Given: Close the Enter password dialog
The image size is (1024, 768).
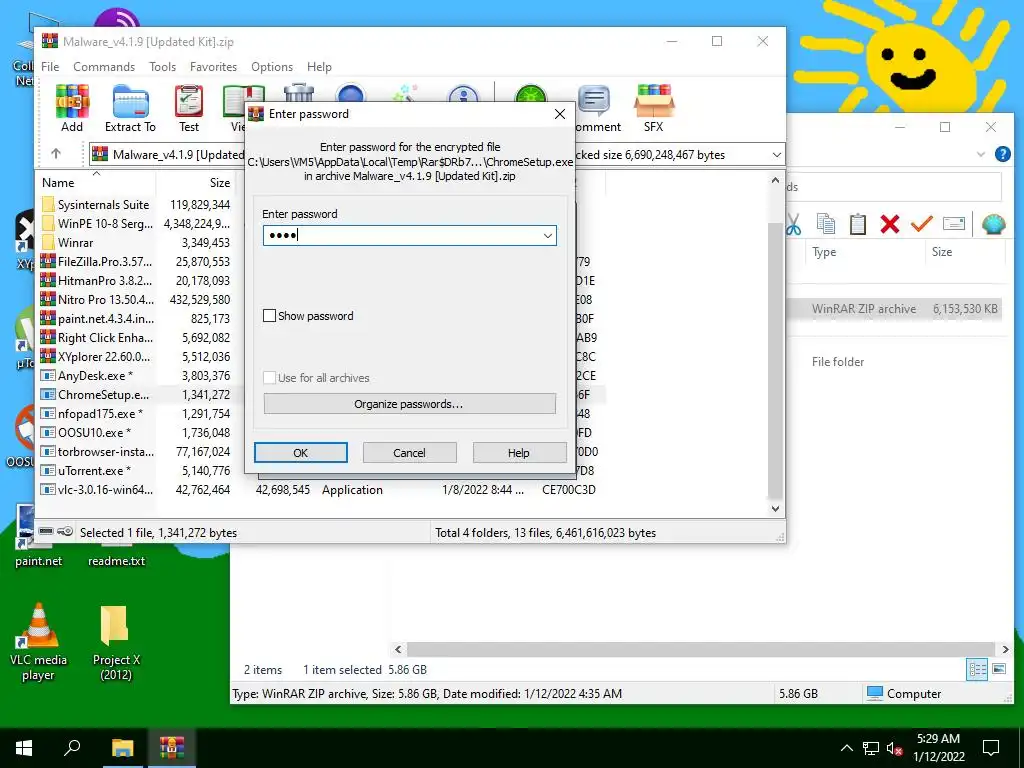Looking at the screenshot, I should pyautogui.click(x=560, y=114).
